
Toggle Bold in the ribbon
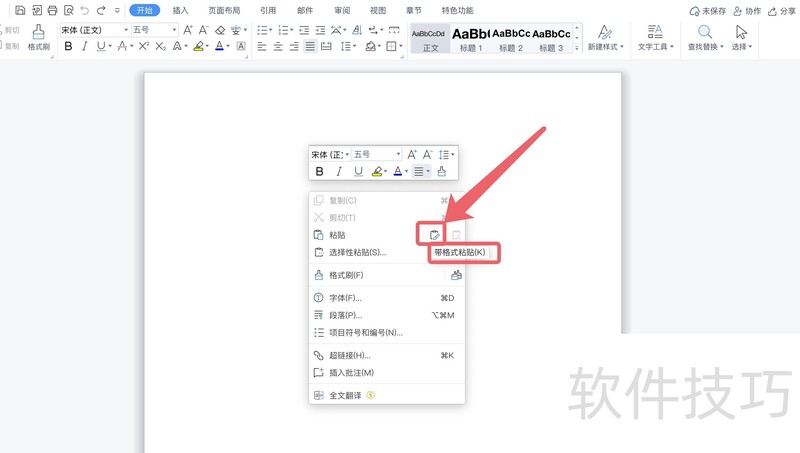[68, 46]
